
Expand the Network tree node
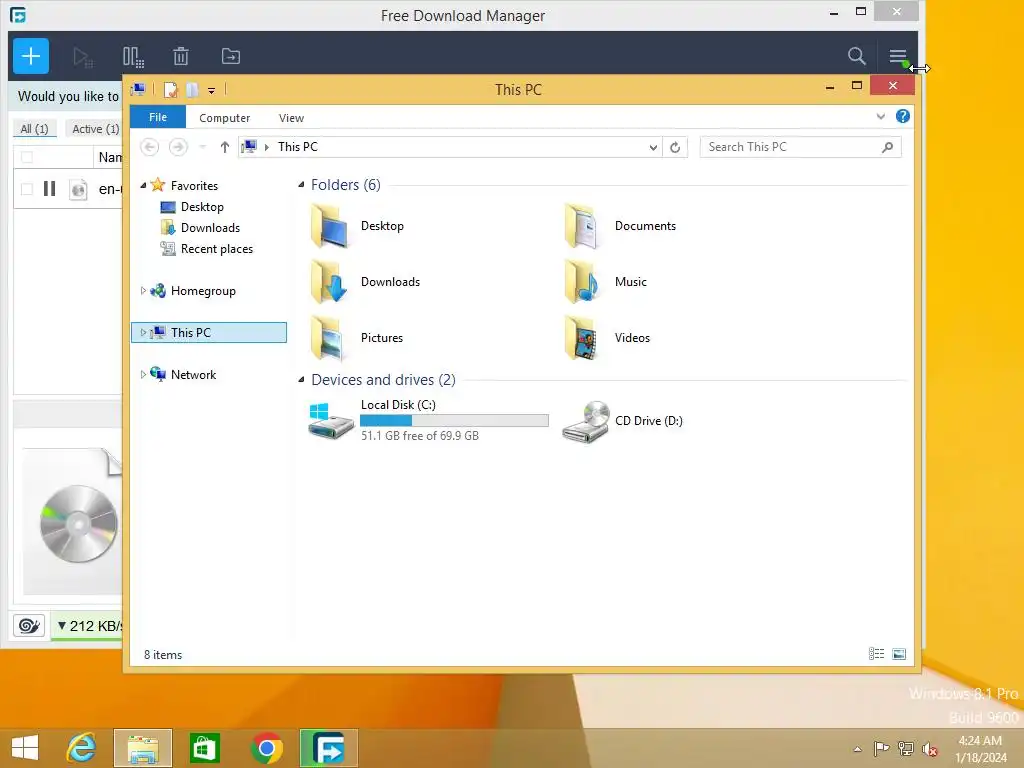click(143, 374)
